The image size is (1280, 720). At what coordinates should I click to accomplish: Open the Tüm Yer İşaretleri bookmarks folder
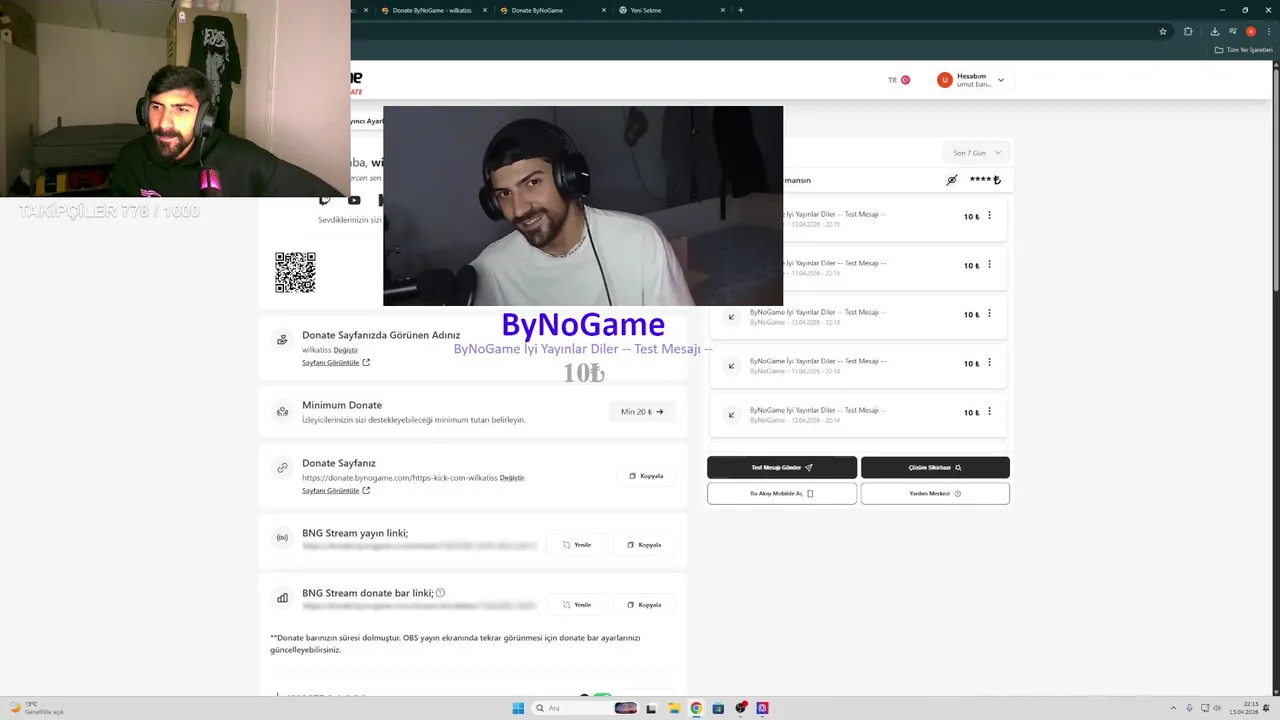pos(1244,50)
